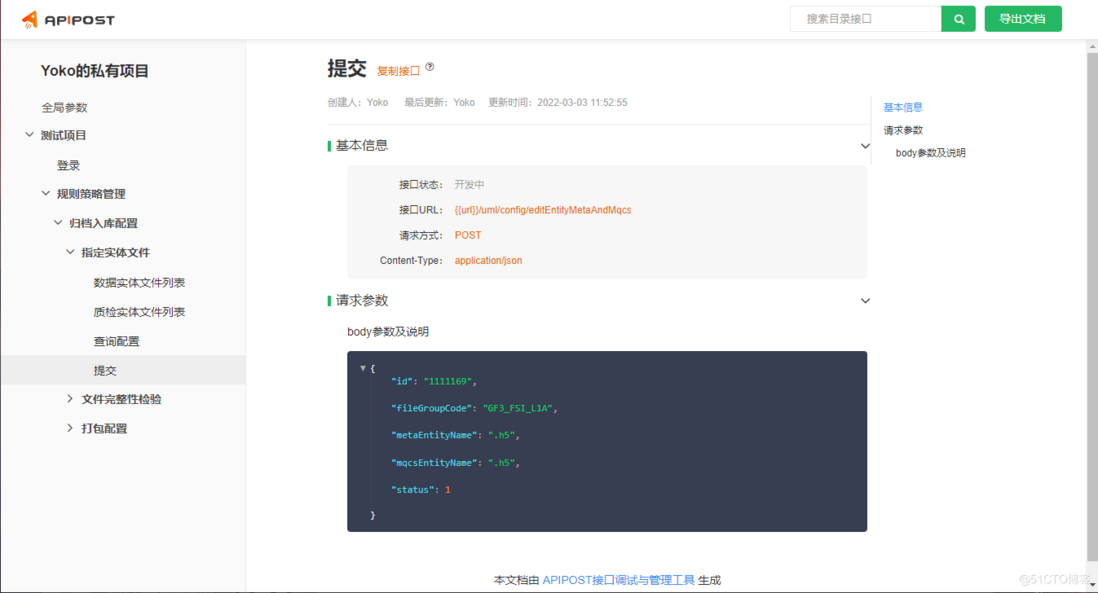Collapse the JSON body triangle toggle

click(363, 368)
